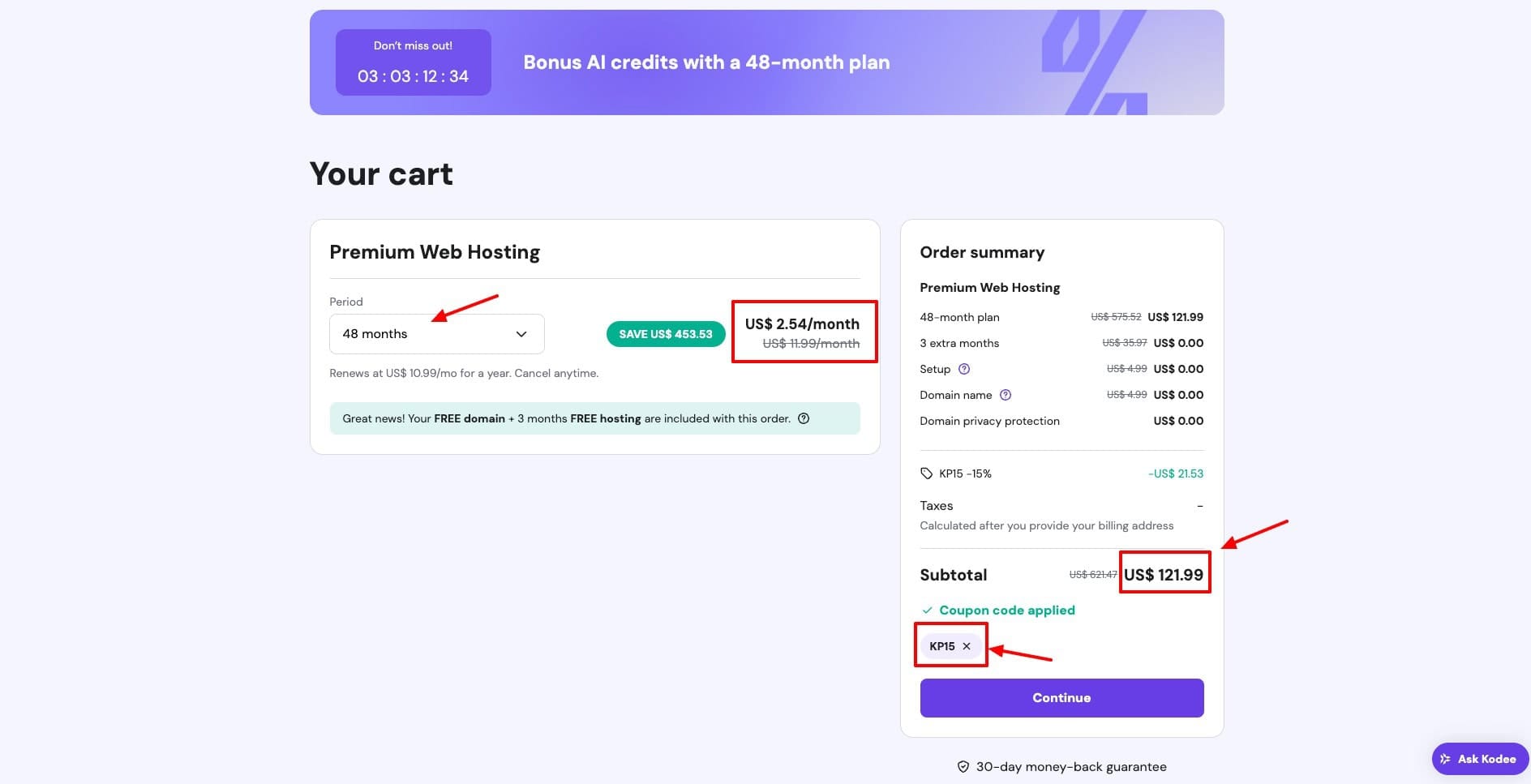
Task: Click the SAVE US$ 453.53 badge
Action: coord(665,333)
